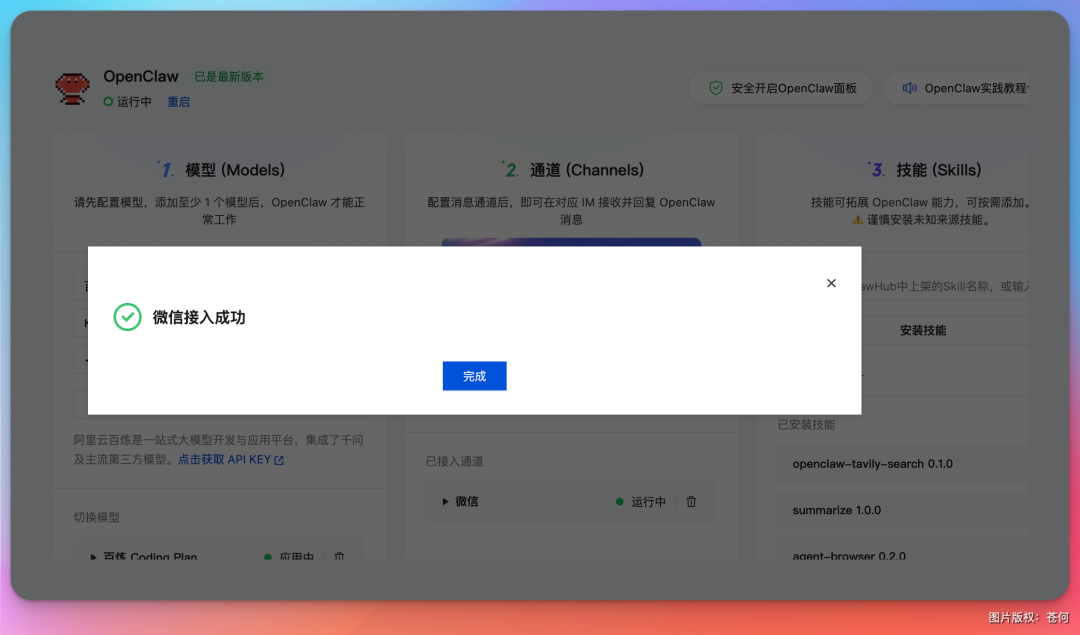1080x635 pixels.
Task: Click the green success checkmark in the dialog
Action: (128, 318)
